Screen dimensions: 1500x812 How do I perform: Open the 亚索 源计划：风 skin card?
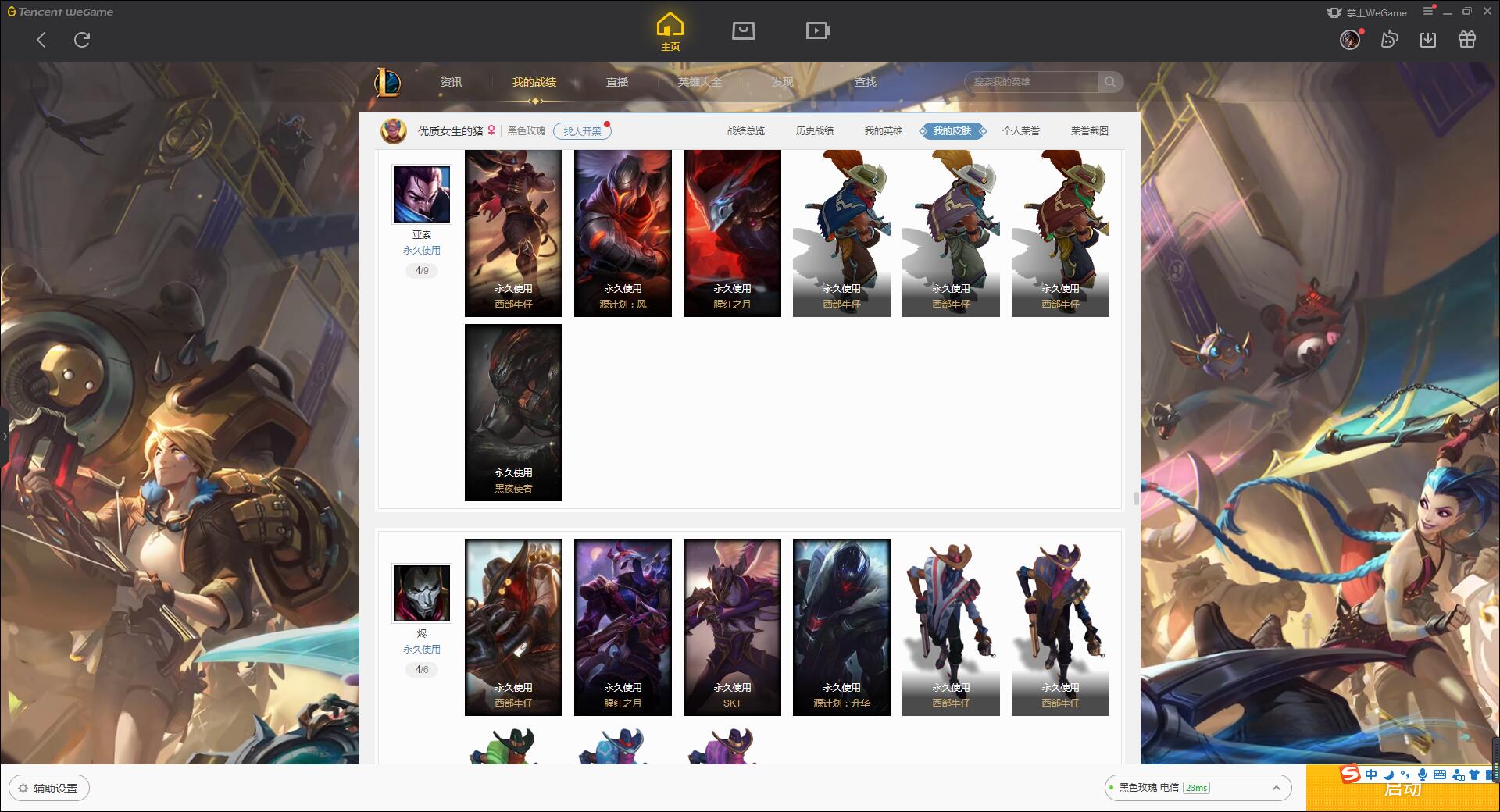pyautogui.click(x=623, y=233)
